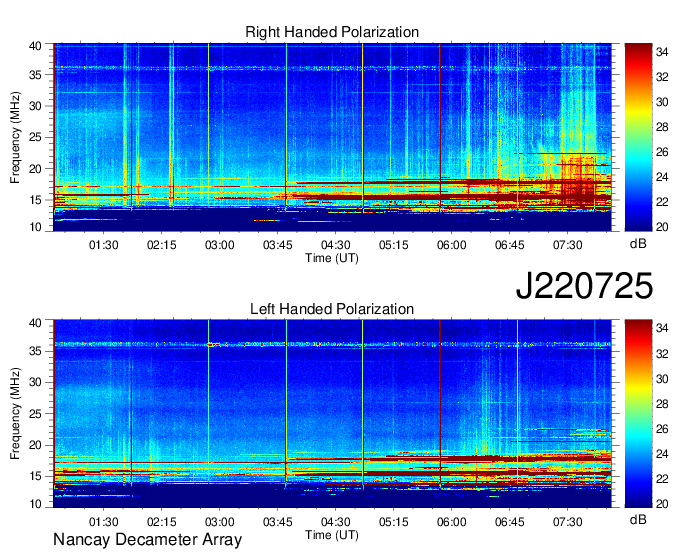Click the 34 value on Right Handed colorbar
The image size is (680, 552).
point(662,52)
